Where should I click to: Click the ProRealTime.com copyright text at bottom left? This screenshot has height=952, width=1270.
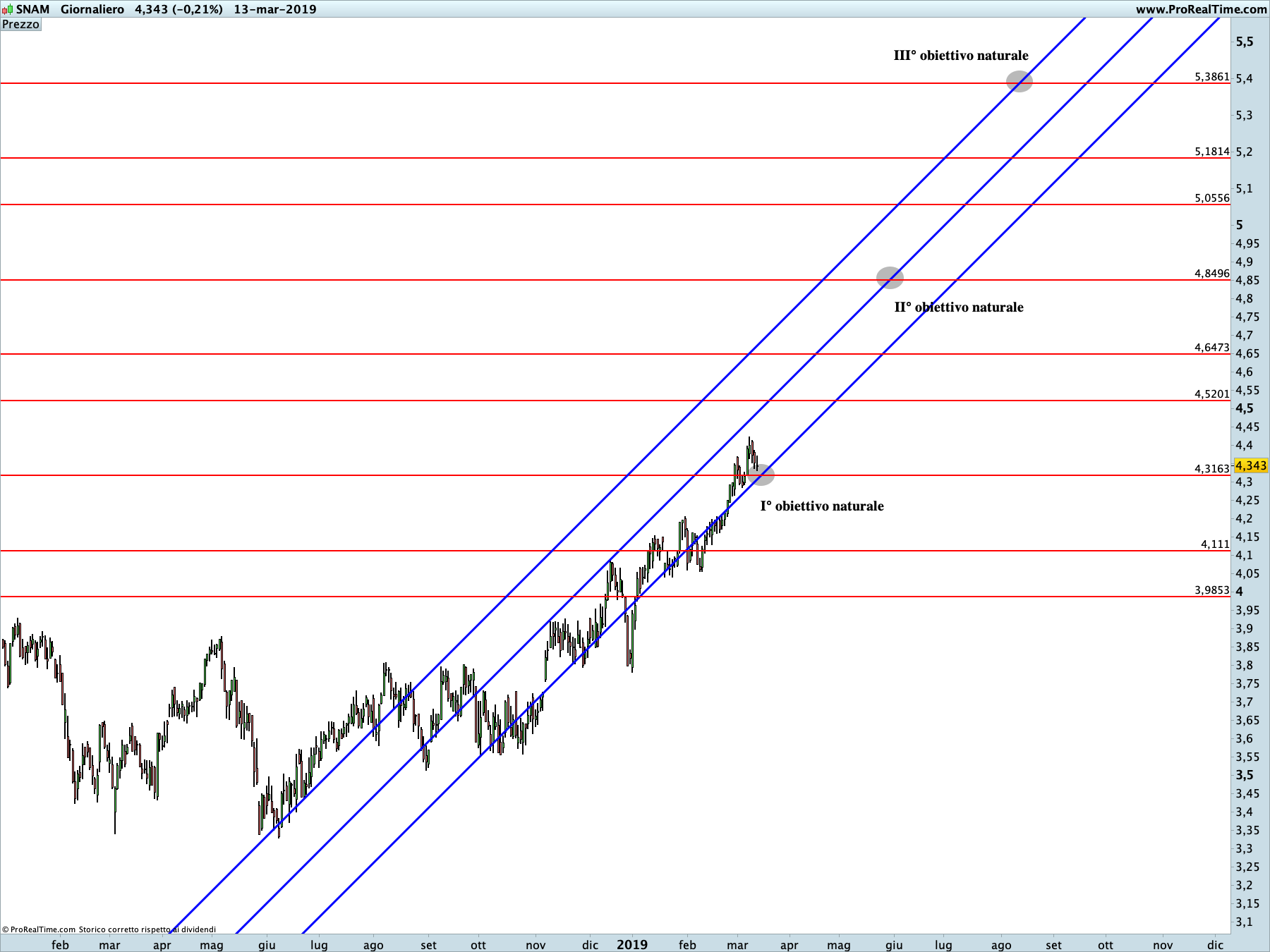pos(109,929)
